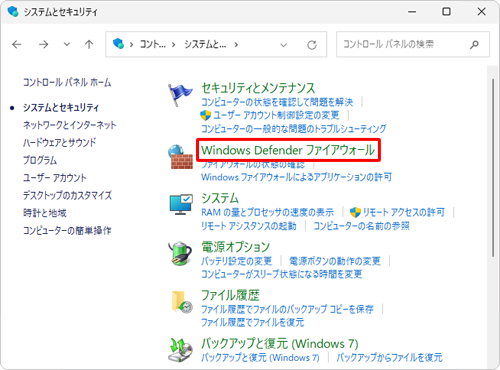This screenshot has height=370, width=500.
Task: Select システムとセキュリティ in sidebar
Action: [x=61, y=107]
